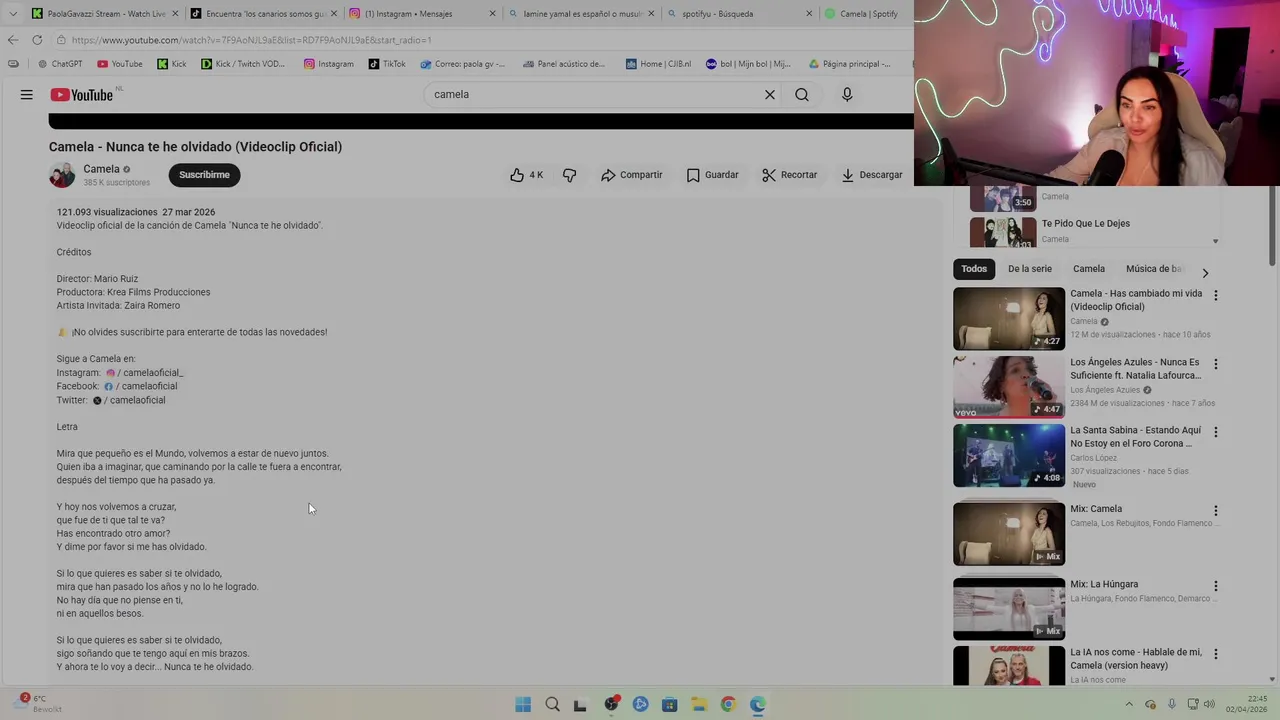Switch to lamine yamal search tab
Screen dimensions: 1280x720
582,14
